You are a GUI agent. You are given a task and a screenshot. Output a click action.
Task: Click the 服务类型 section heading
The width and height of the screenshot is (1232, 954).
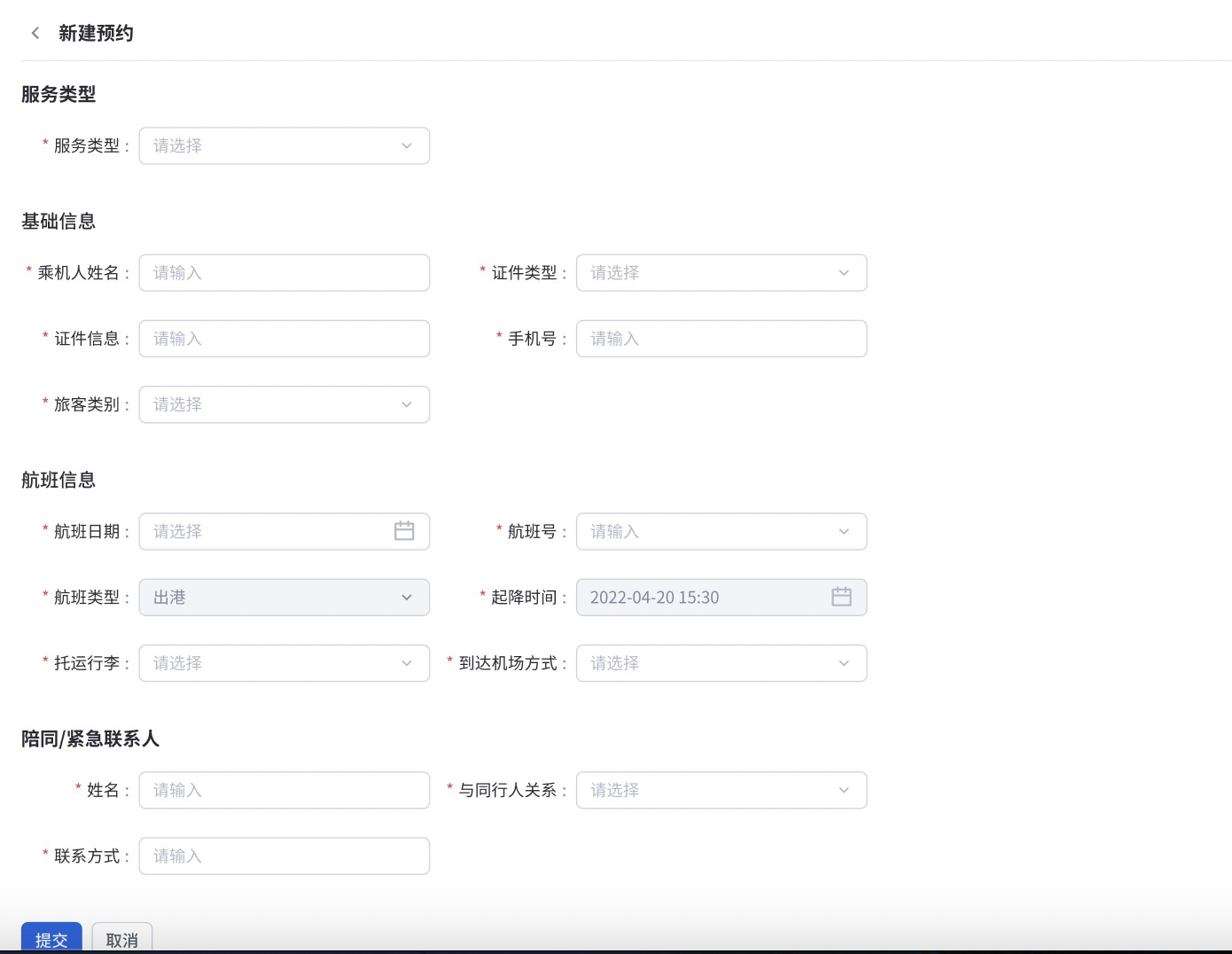coord(58,94)
